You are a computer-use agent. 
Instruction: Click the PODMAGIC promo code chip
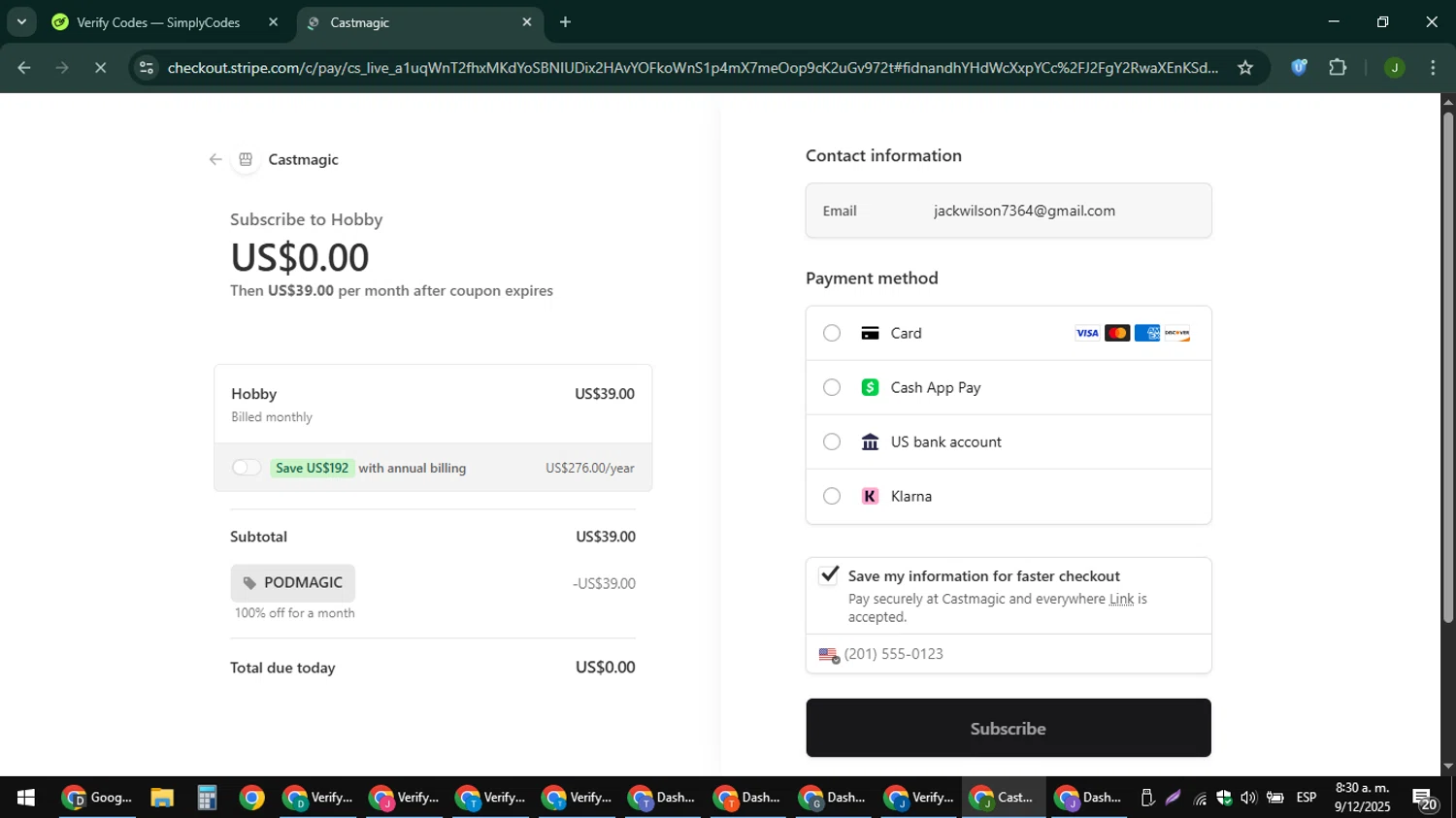point(293,582)
